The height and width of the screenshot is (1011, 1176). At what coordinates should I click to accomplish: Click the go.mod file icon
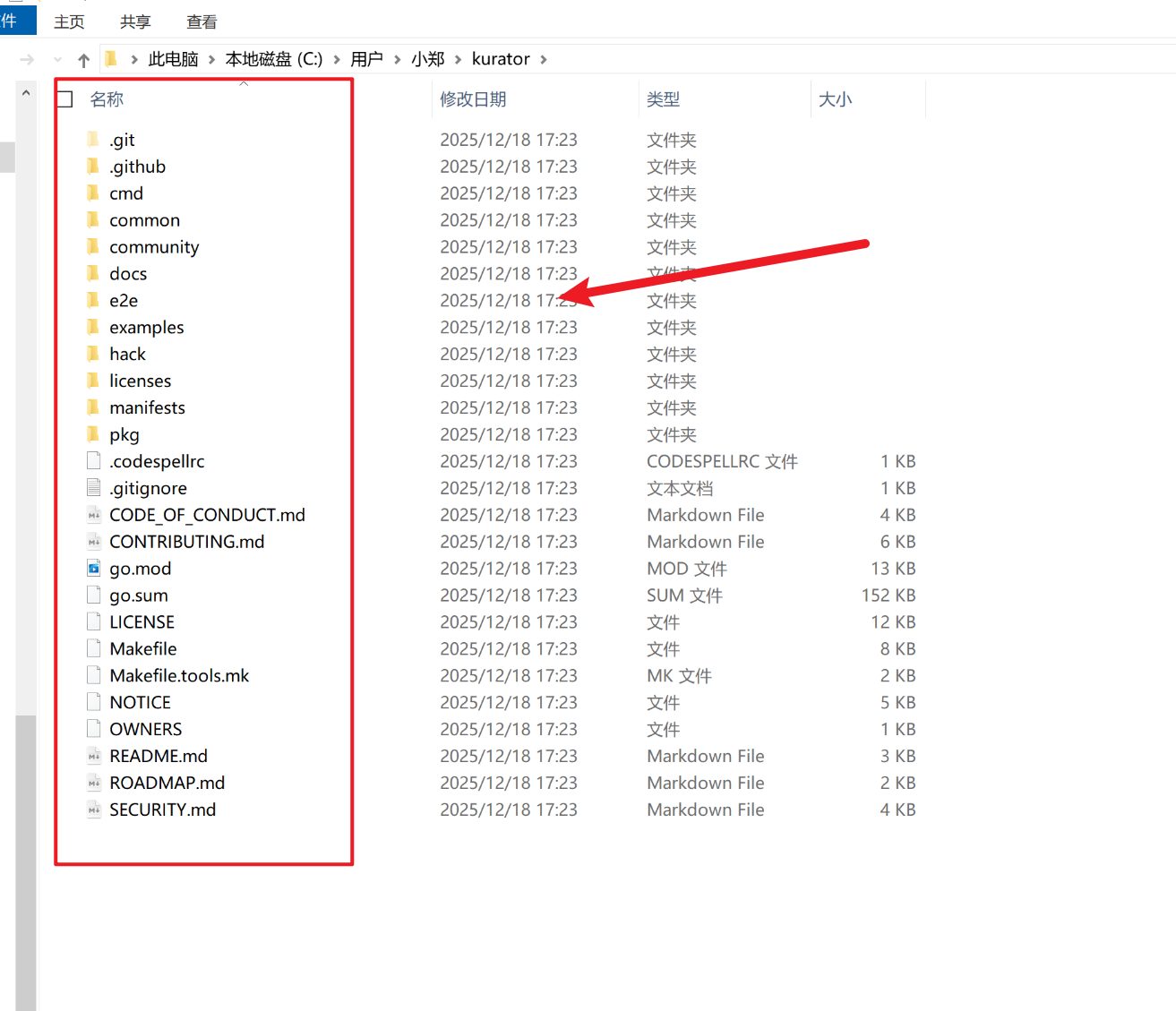tap(93, 568)
